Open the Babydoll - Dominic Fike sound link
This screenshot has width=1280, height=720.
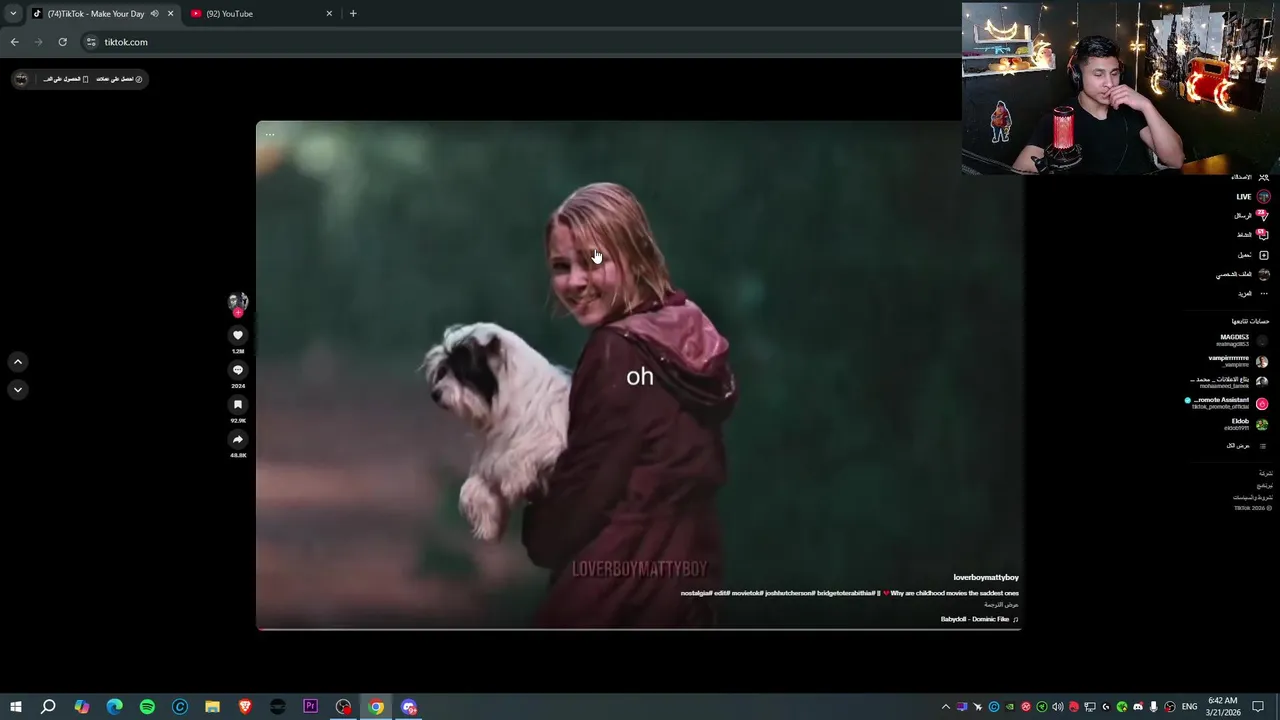[979, 619]
